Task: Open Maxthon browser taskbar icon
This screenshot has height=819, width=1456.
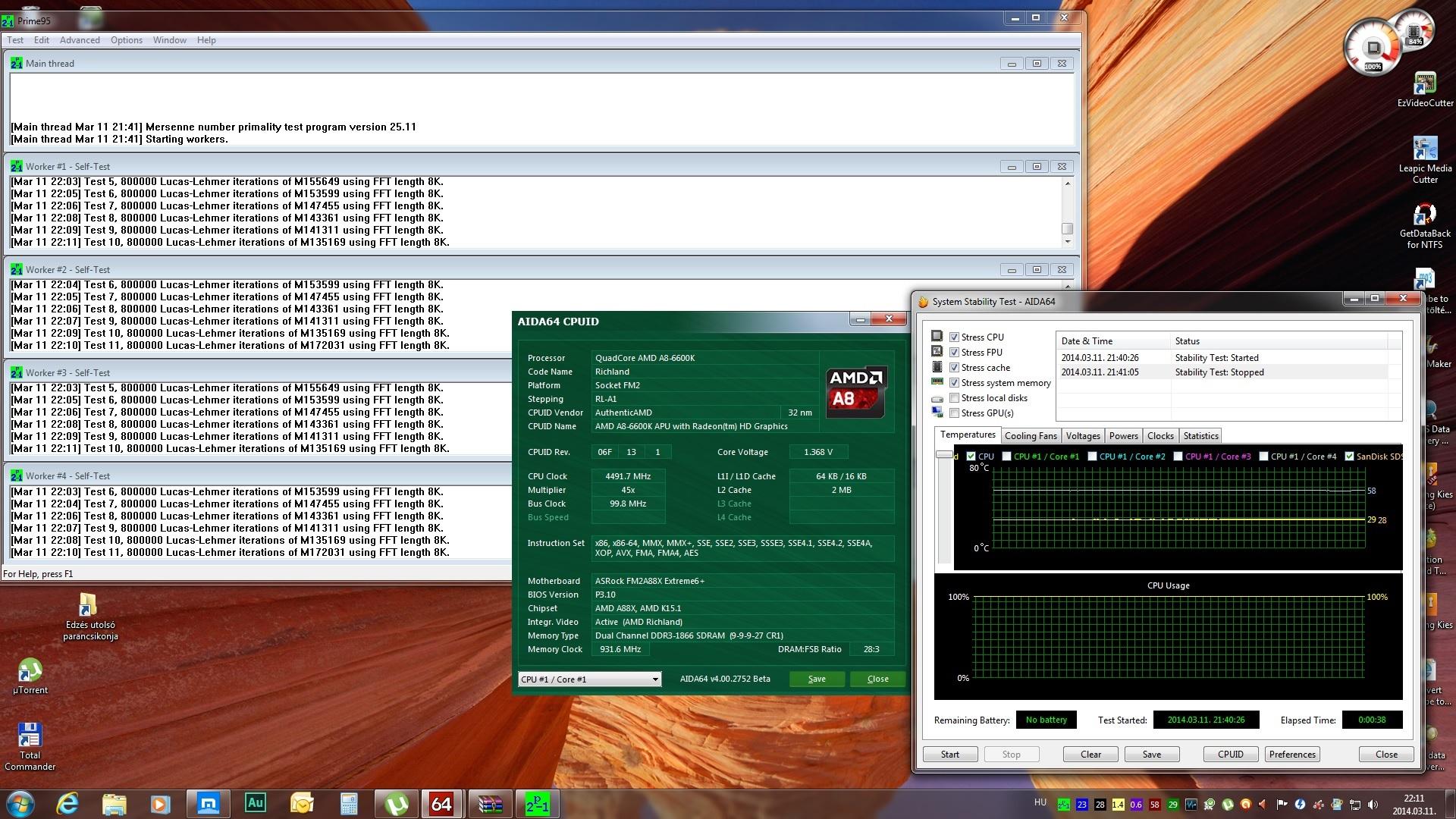Action: pyautogui.click(x=208, y=803)
